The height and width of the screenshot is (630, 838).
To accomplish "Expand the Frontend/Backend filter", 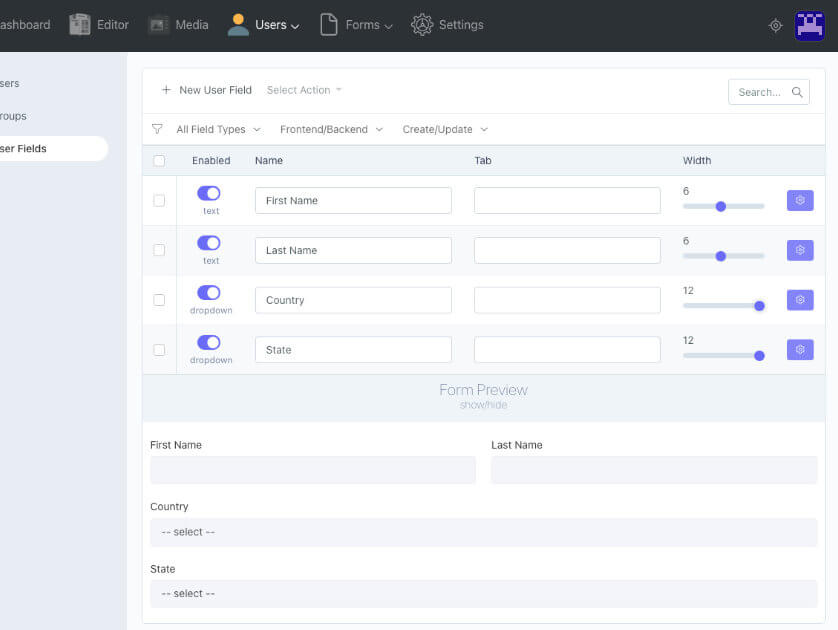I will pos(331,129).
